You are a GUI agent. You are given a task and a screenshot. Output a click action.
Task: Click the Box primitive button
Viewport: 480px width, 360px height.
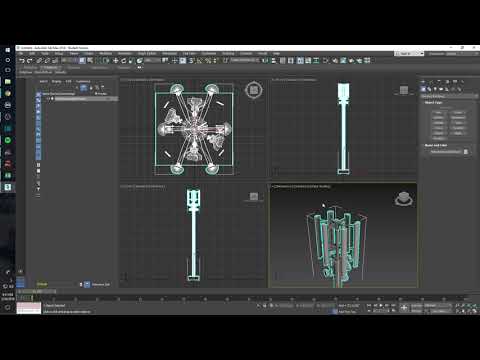438,112
